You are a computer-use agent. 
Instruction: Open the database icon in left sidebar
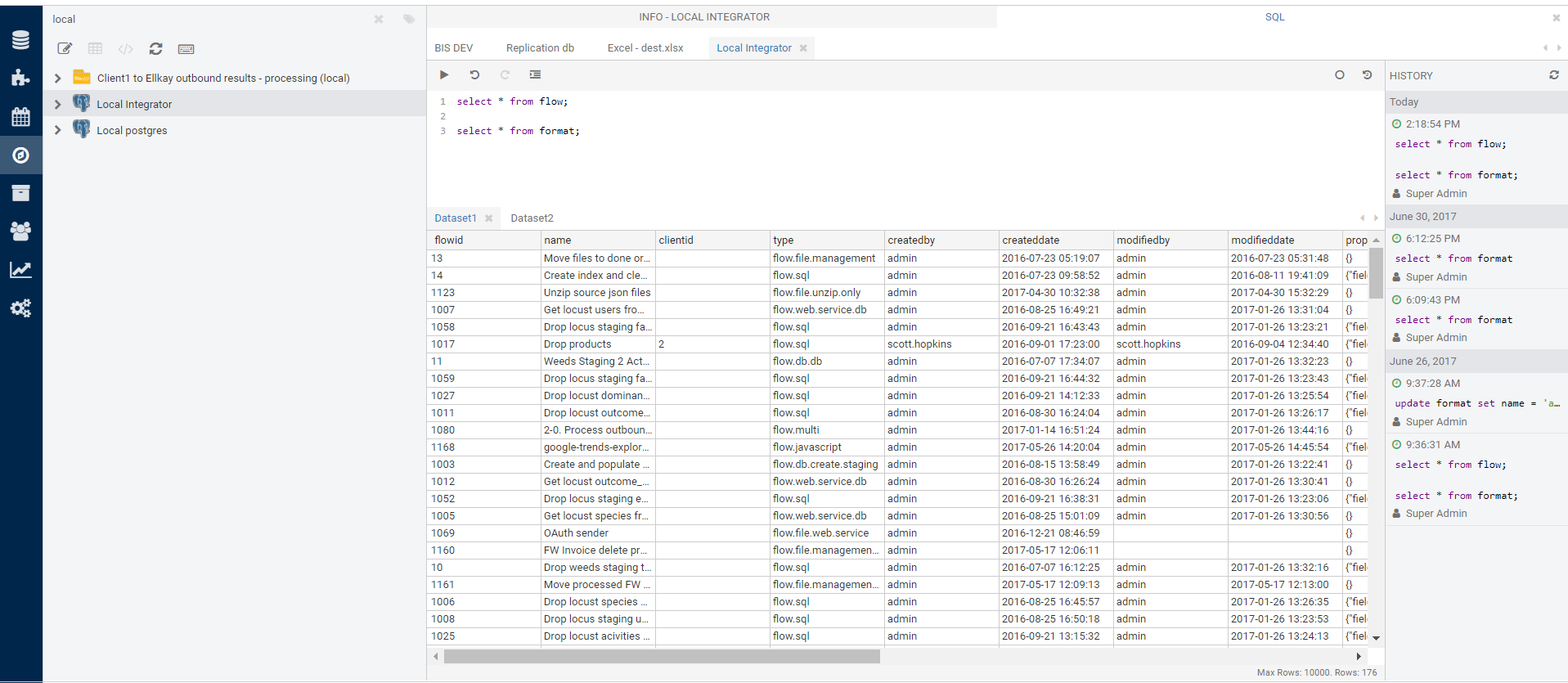(20, 39)
